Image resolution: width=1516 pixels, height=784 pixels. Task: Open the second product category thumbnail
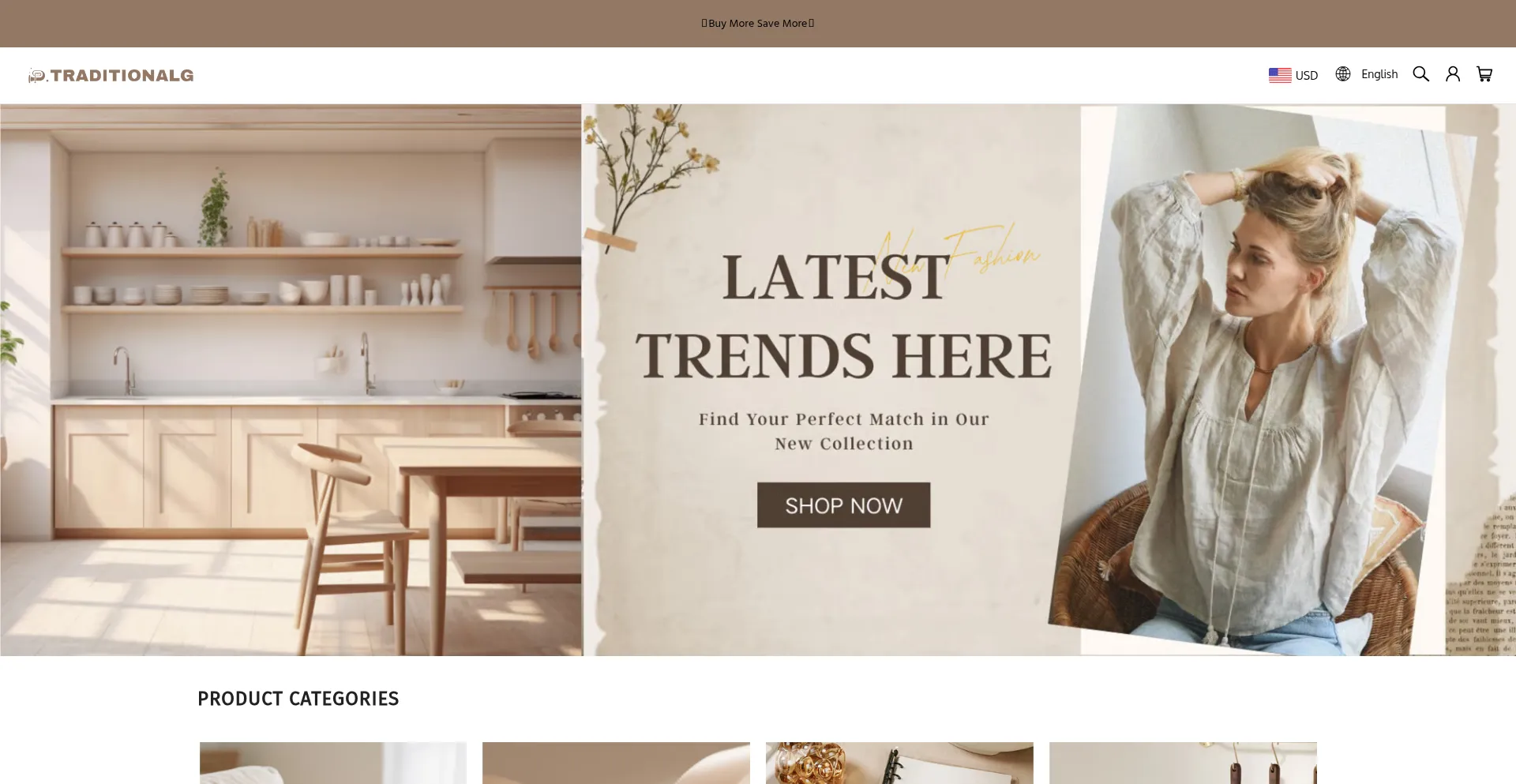(x=616, y=763)
